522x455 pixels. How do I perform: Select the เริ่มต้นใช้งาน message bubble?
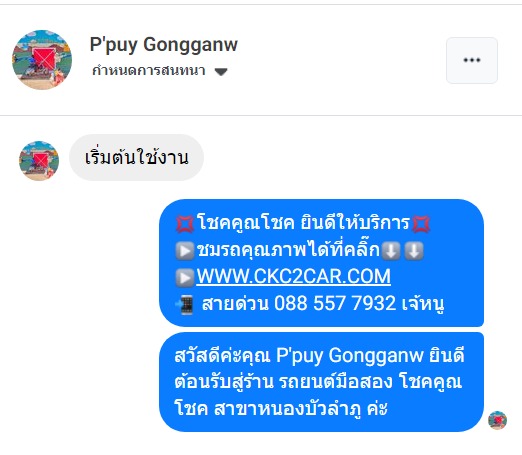(136, 158)
